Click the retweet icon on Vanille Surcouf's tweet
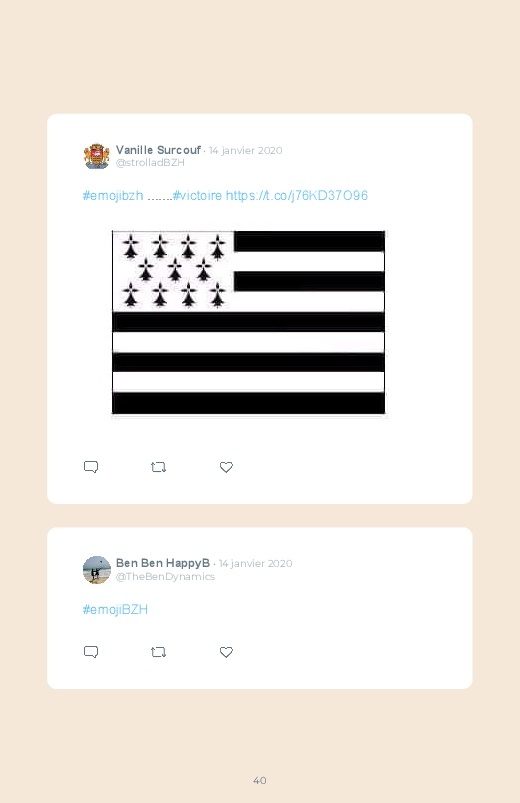Image resolution: width=520 pixels, height=803 pixels. (x=158, y=467)
